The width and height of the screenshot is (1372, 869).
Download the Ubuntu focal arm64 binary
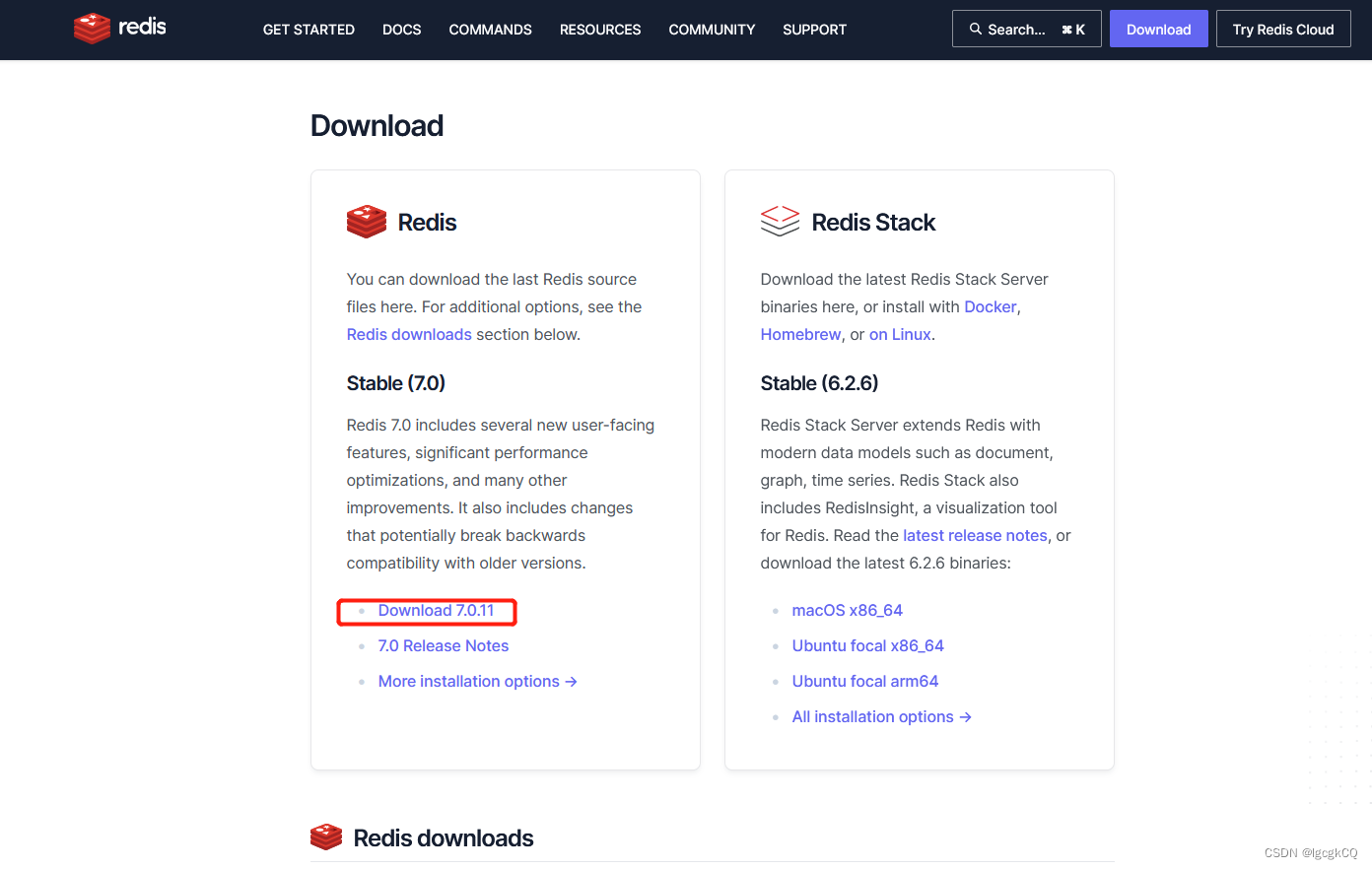(865, 682)
